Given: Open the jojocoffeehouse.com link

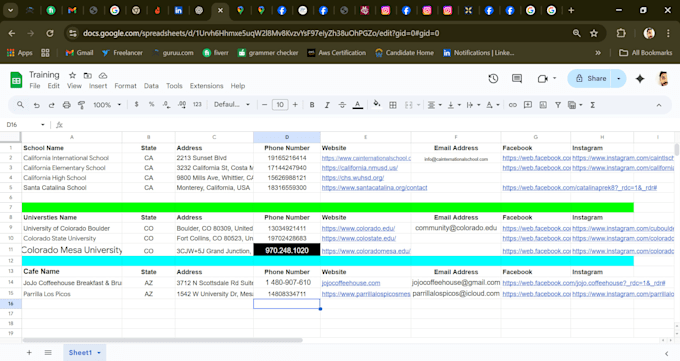Looking at the screenshot, I should [351, 283].
